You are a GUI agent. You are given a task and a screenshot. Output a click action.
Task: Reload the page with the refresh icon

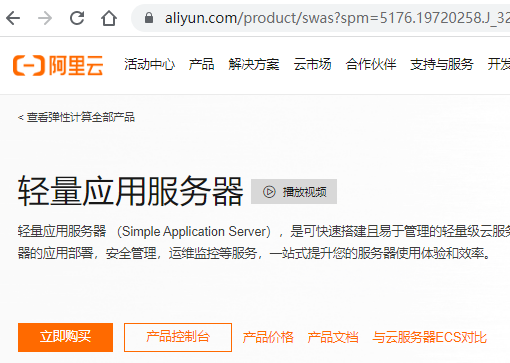tap(77, 18)
